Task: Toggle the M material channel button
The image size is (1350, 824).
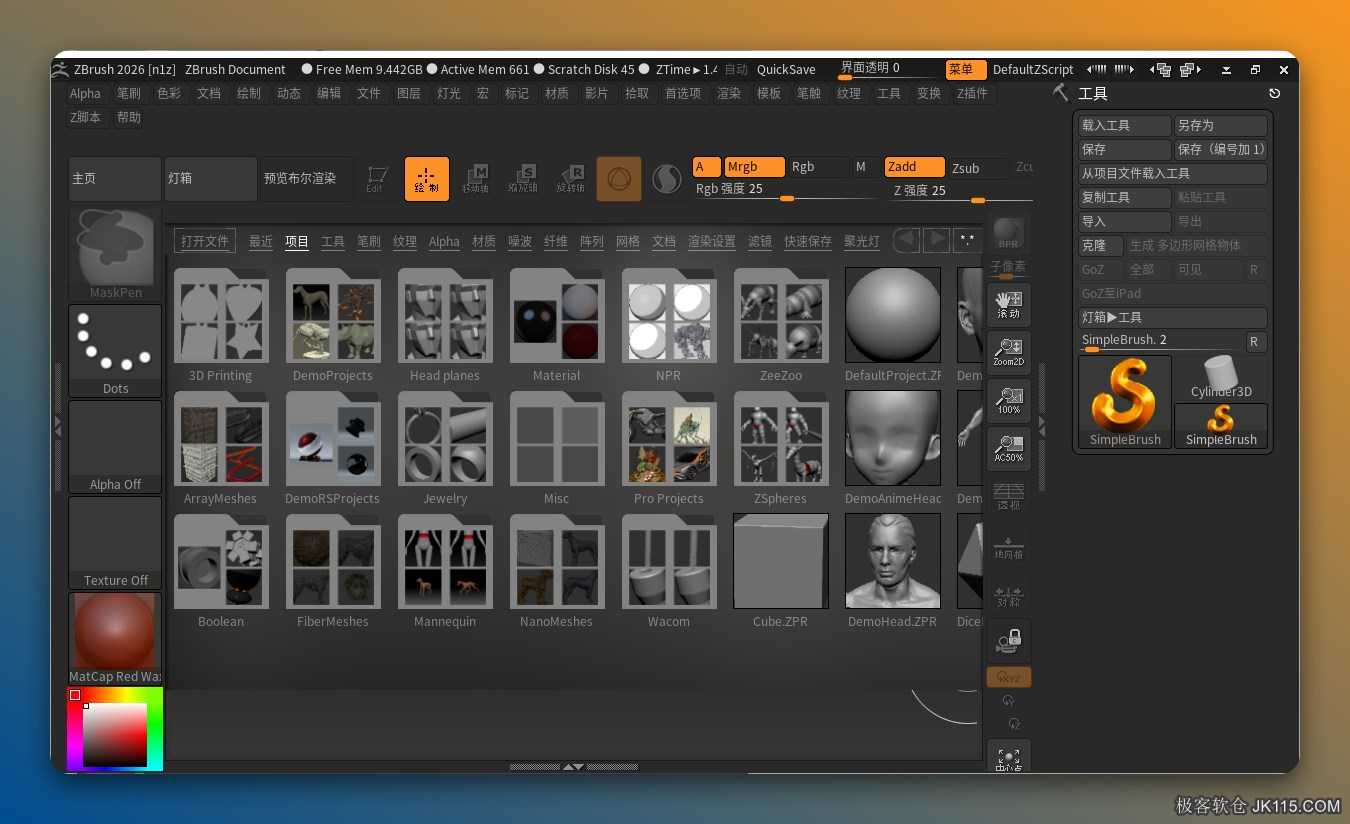Action: coord(864,167)
